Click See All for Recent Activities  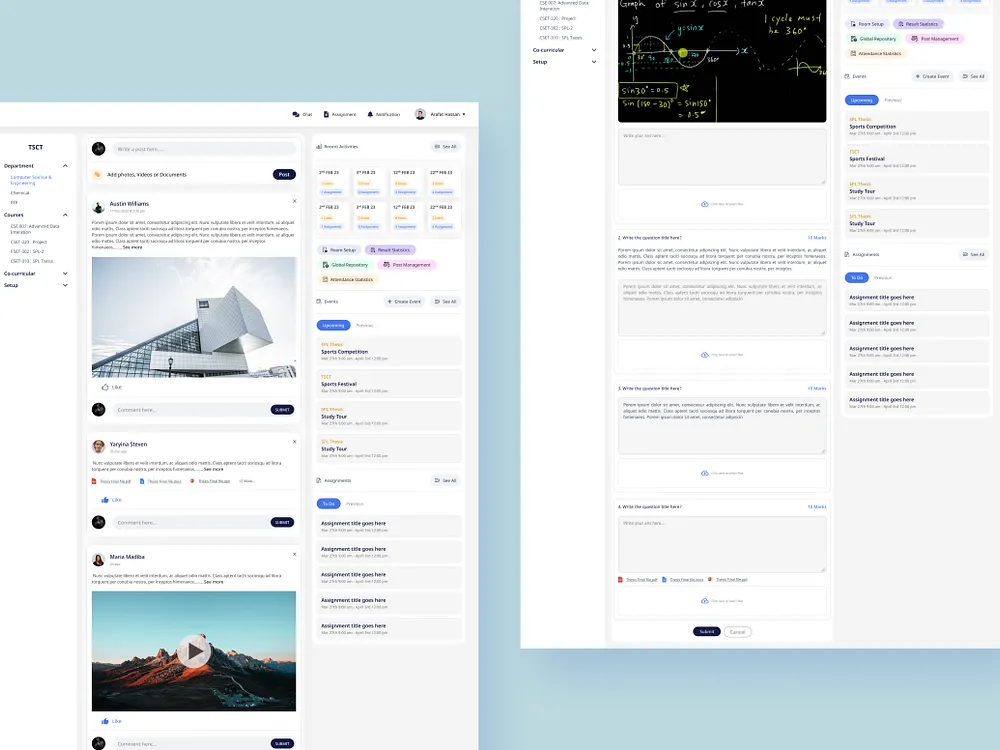click(x=445, y=147)
